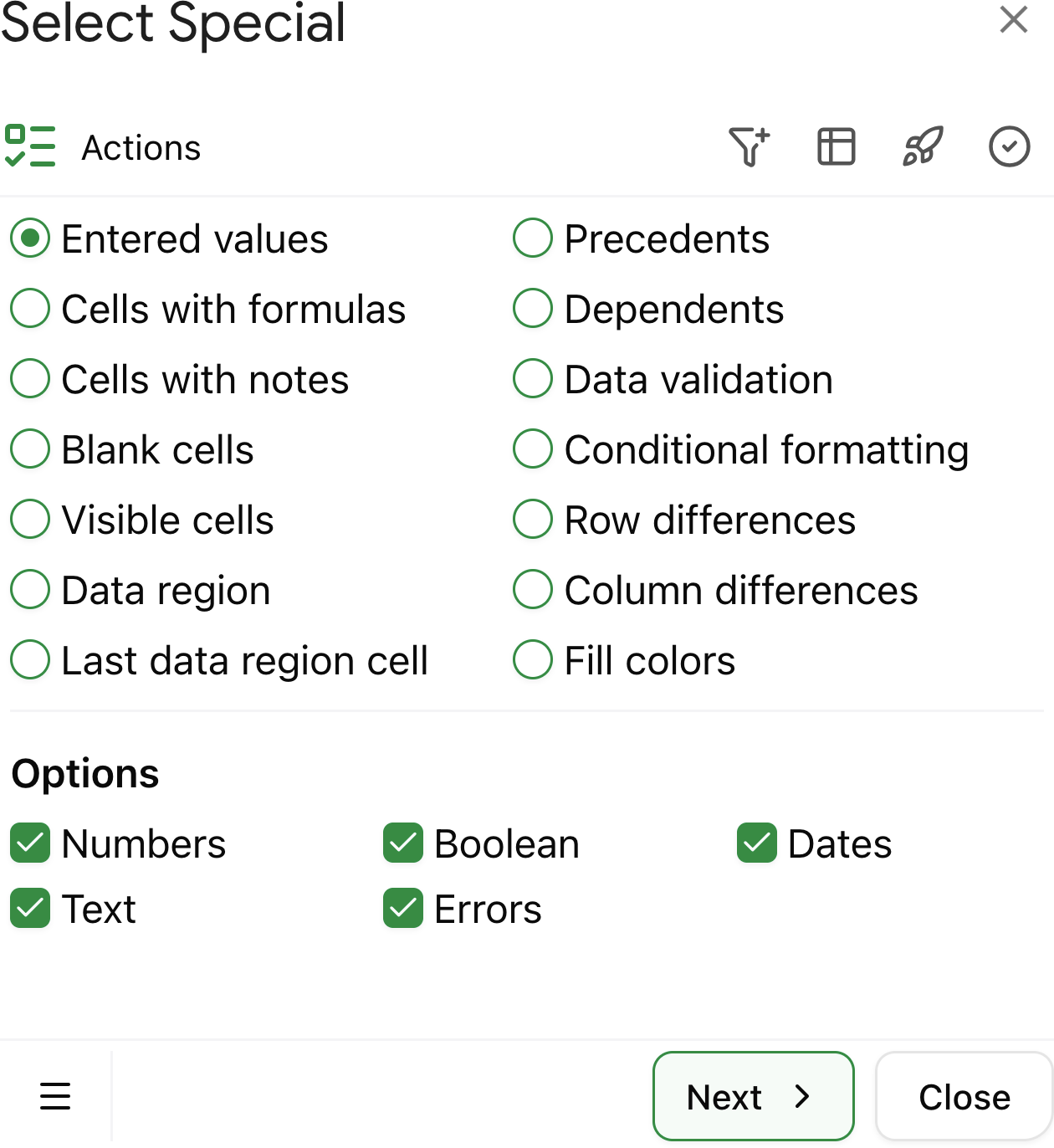This screenshot has height=1148, width=1054.
Task: Select the Entered values option
Action: pyautogui.click(x=29, y=238)
